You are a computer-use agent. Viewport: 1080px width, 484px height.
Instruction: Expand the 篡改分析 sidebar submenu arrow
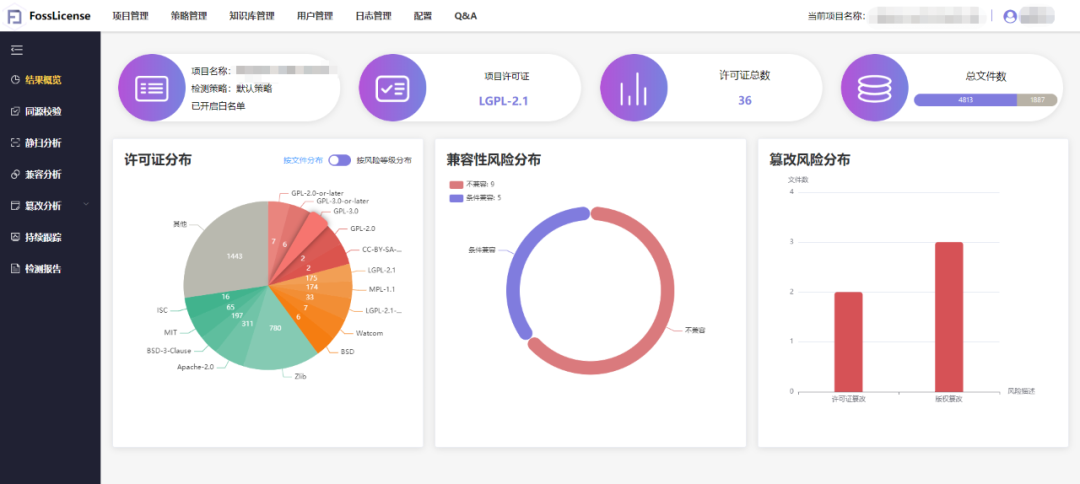86,205
